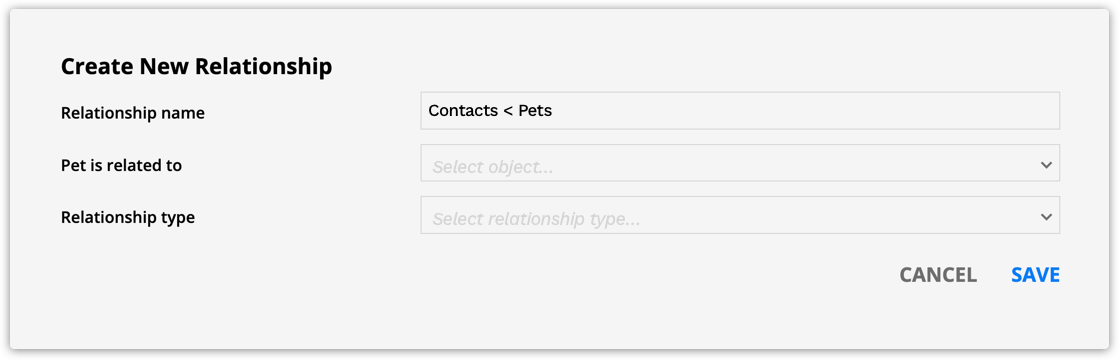1119x360 pixels.
Task: Click the 'Contacts < Pets' text in name field
Action: coord(490,111)
